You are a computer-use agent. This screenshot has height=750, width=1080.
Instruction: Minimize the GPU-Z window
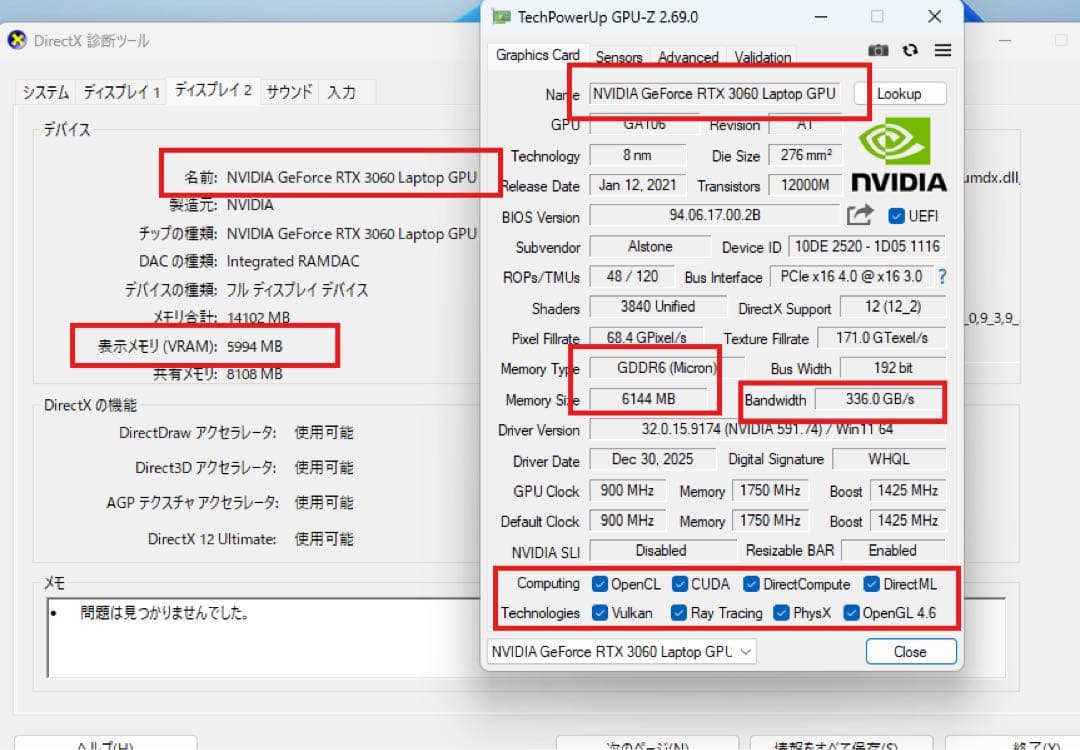pyautogui.click(x=820, y=17)
